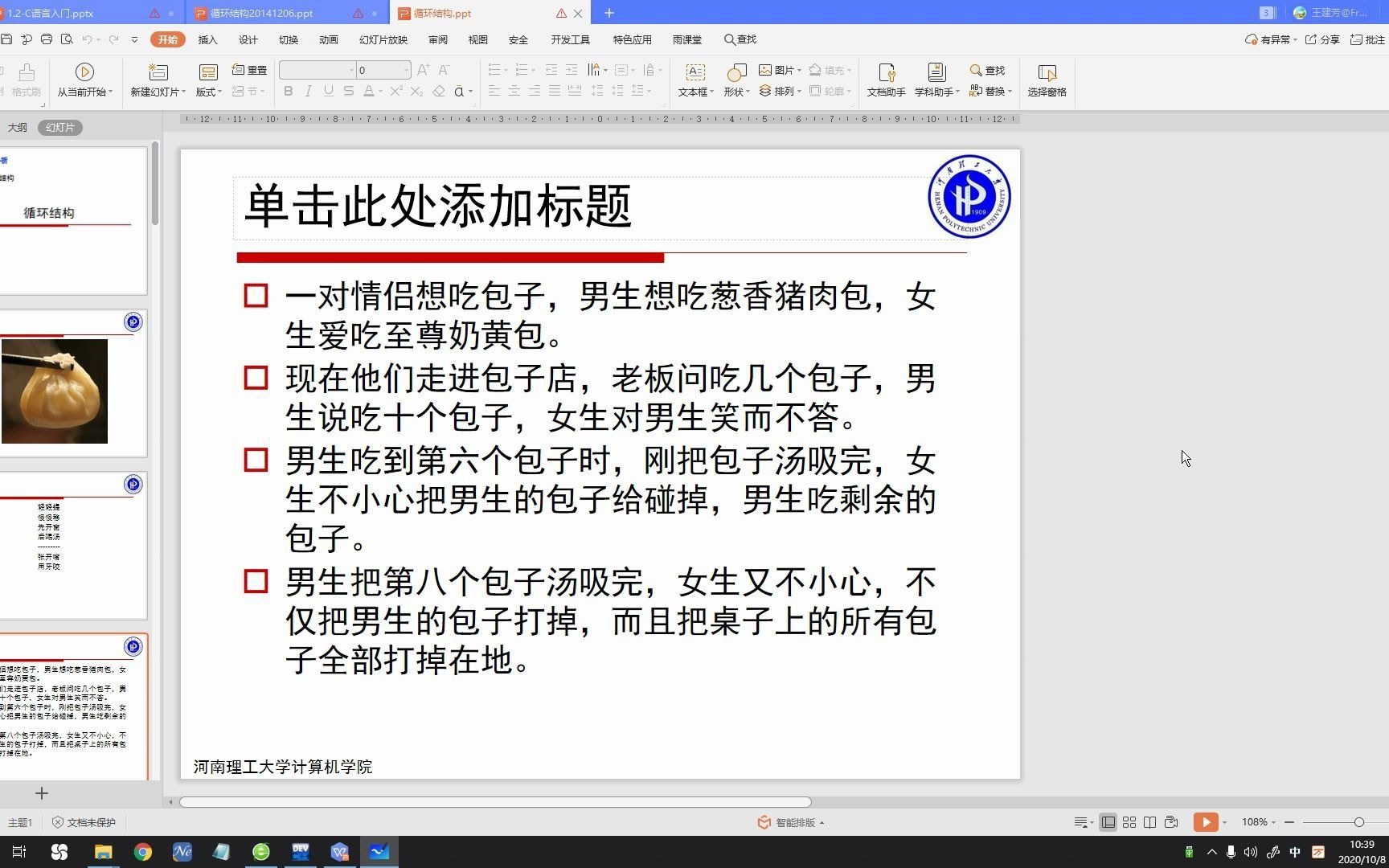Viewport: 1389px width, 868px height.
Task: Switch to the 大纲 outline tab
Action: [x=18, y=127]
